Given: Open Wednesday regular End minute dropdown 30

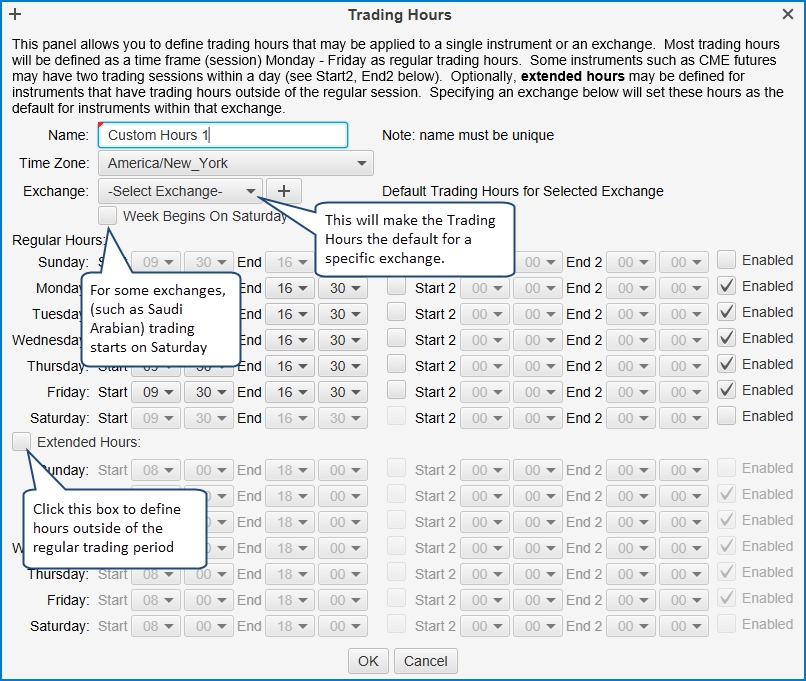Looking at the screenshot, I should 343,340.
